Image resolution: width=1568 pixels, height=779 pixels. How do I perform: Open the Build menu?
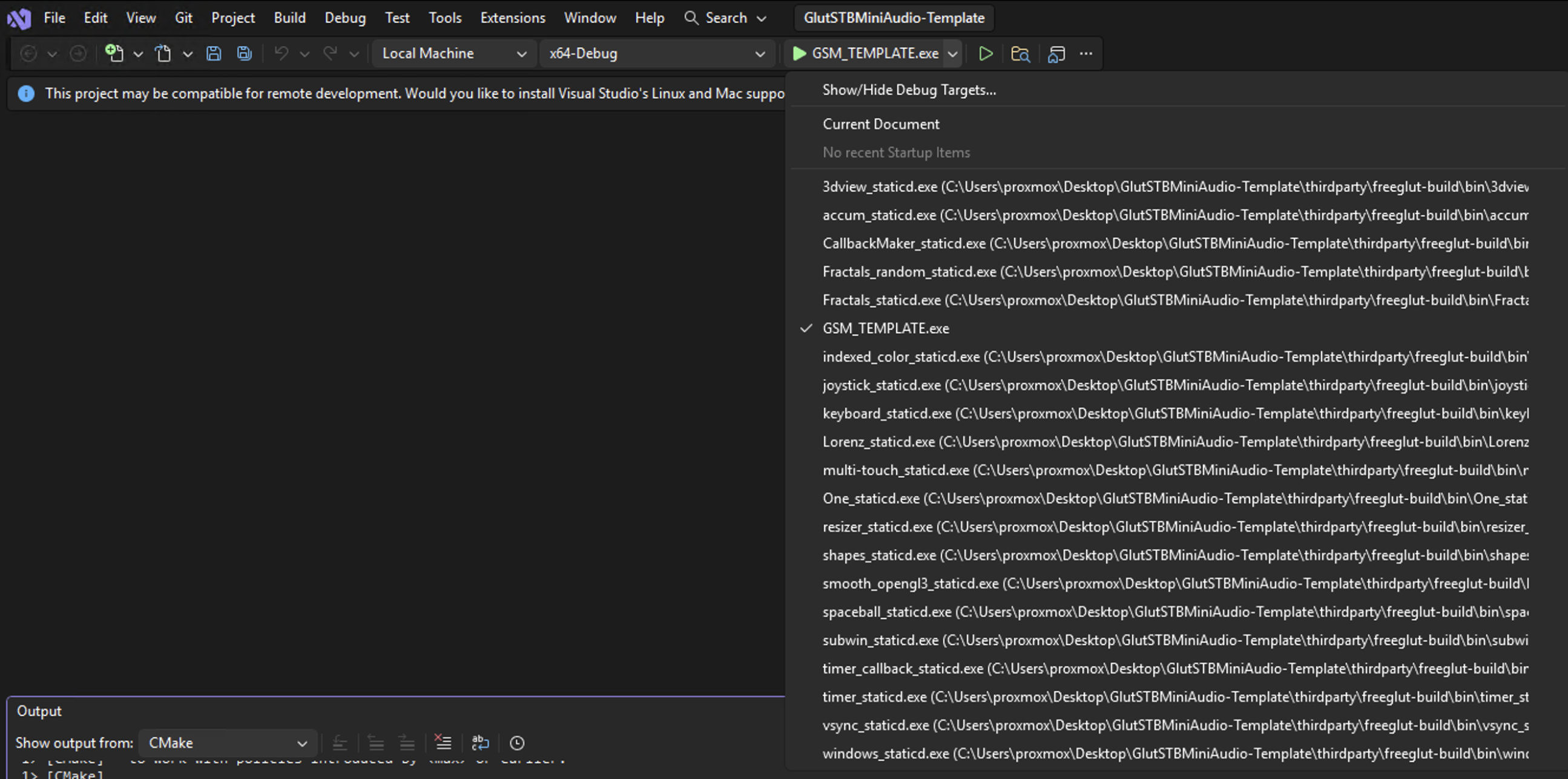click(x=290, y=18)
